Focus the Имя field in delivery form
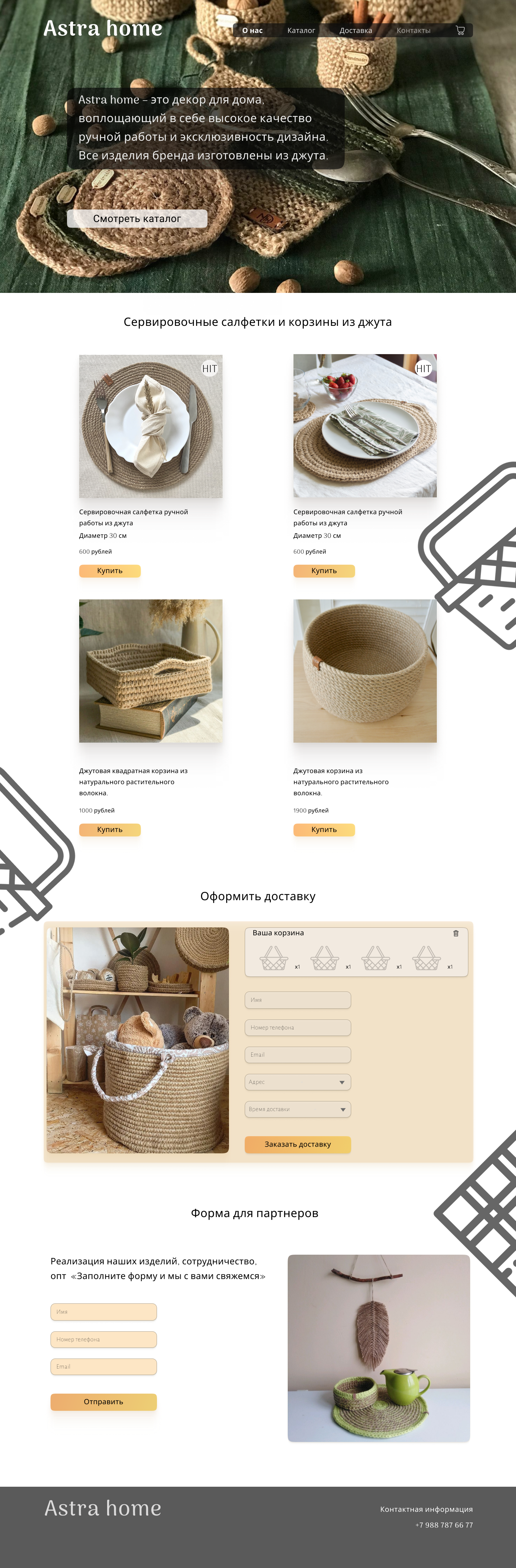This screenshot has width=516, height=1568. pos(298,1000)
